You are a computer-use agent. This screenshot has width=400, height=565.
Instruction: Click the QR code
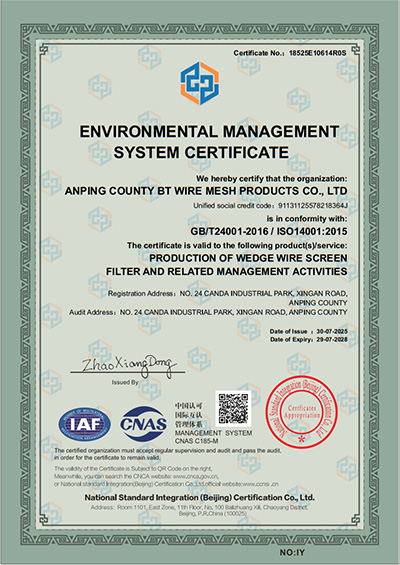(x=233, y=408)
